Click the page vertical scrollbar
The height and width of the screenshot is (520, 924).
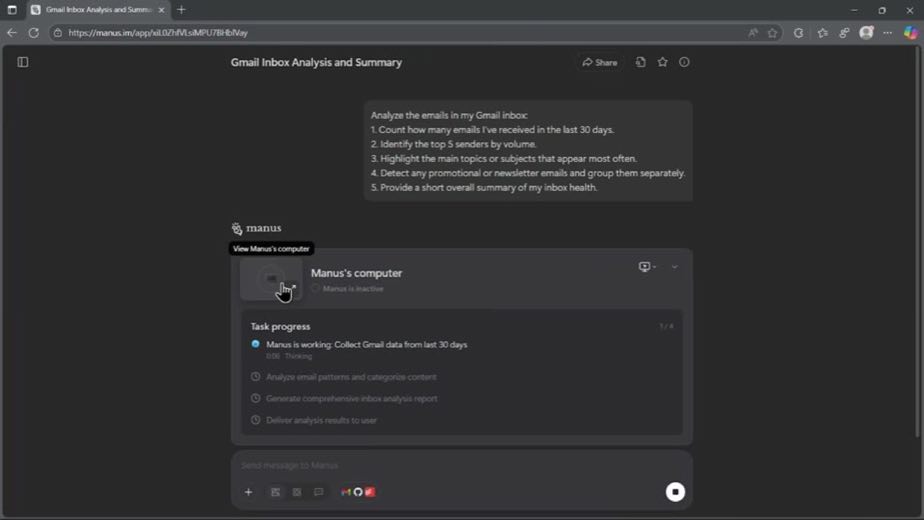[917, 242]
